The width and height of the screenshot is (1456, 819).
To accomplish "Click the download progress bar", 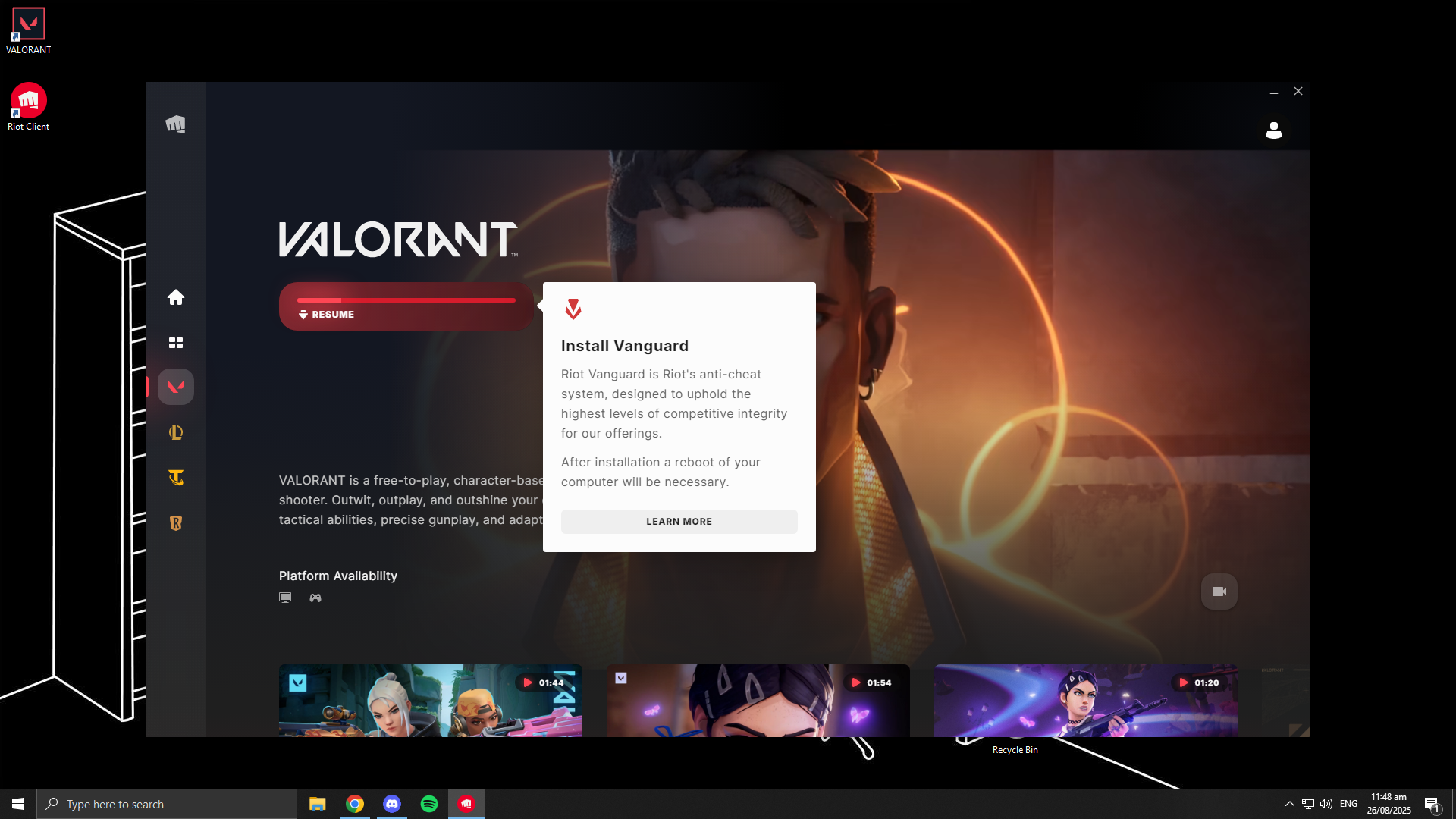I will click(406, 300).
